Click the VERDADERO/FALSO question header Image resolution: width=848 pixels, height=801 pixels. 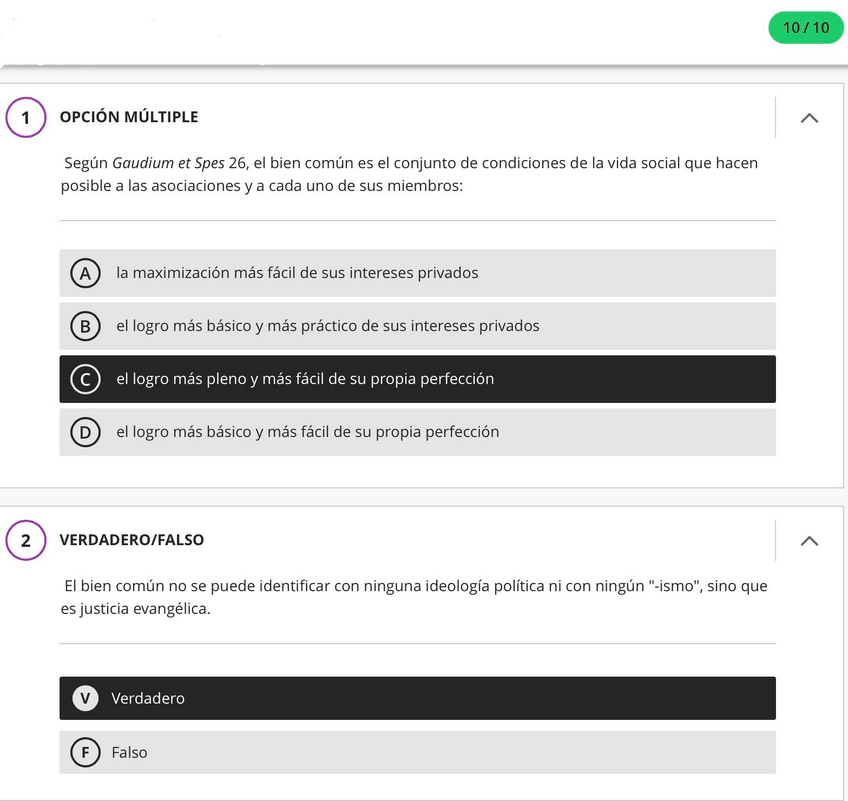pos(132,540)
